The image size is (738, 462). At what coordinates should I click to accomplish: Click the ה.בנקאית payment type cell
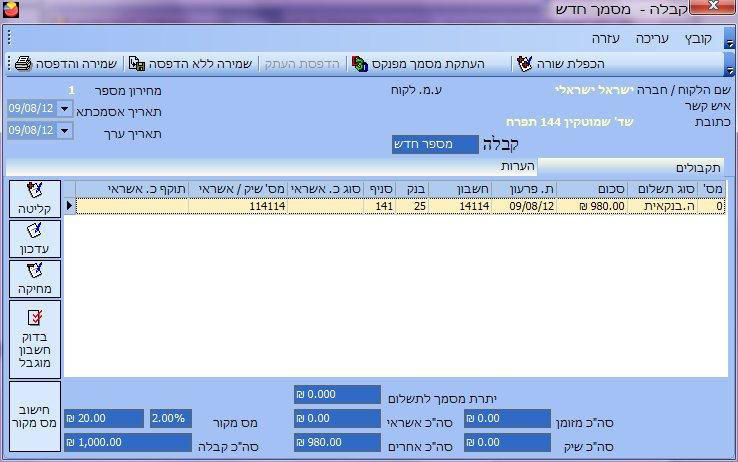click(x=663, y=206)
